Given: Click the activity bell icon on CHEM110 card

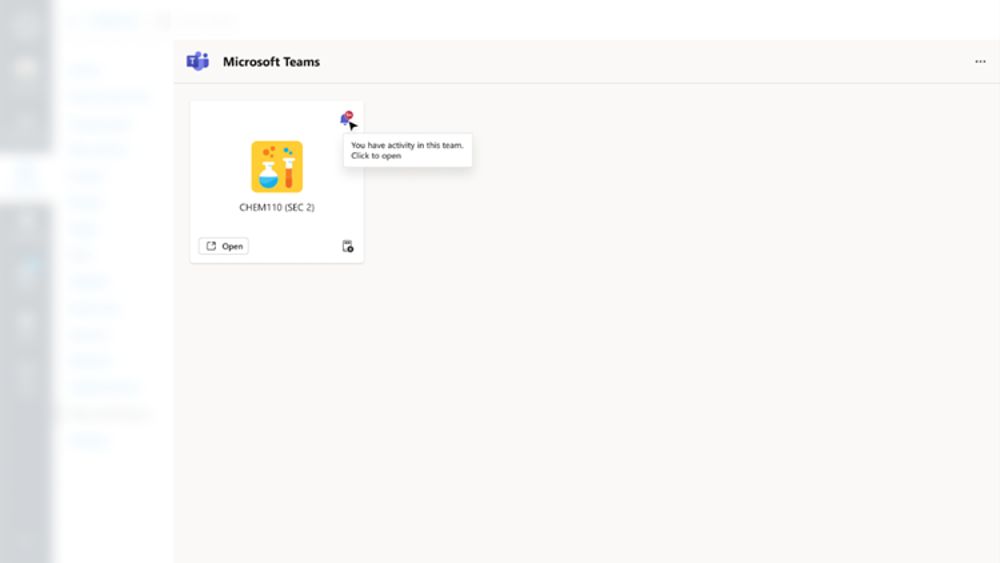Looking at the screenshot, I should click(x=345, y=119).
